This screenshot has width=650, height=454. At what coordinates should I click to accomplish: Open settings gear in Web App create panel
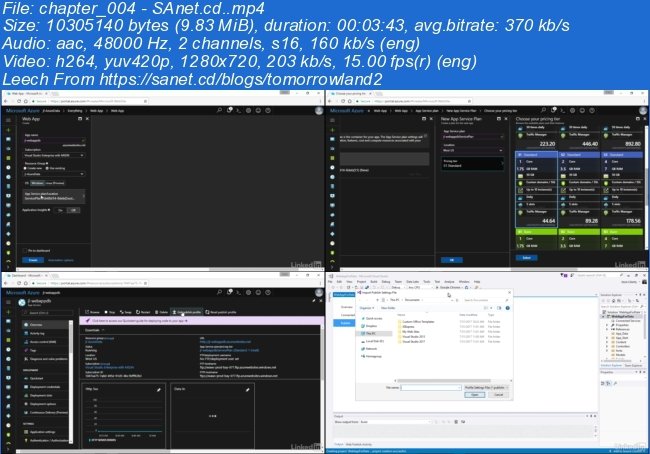tap(248, 110)
